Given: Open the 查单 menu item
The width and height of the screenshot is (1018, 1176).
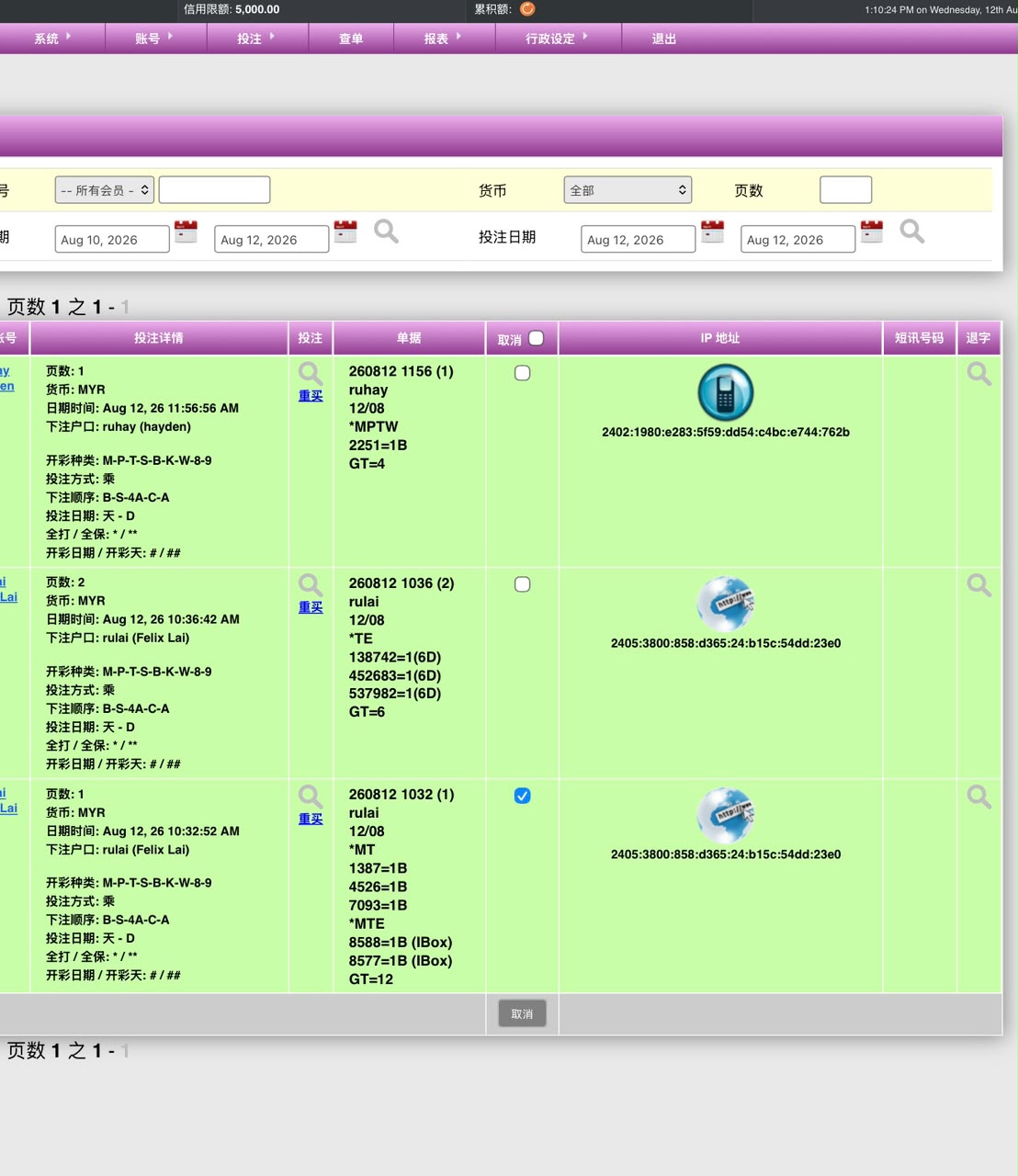Looking at the screenshot, I should coord(351,39).
